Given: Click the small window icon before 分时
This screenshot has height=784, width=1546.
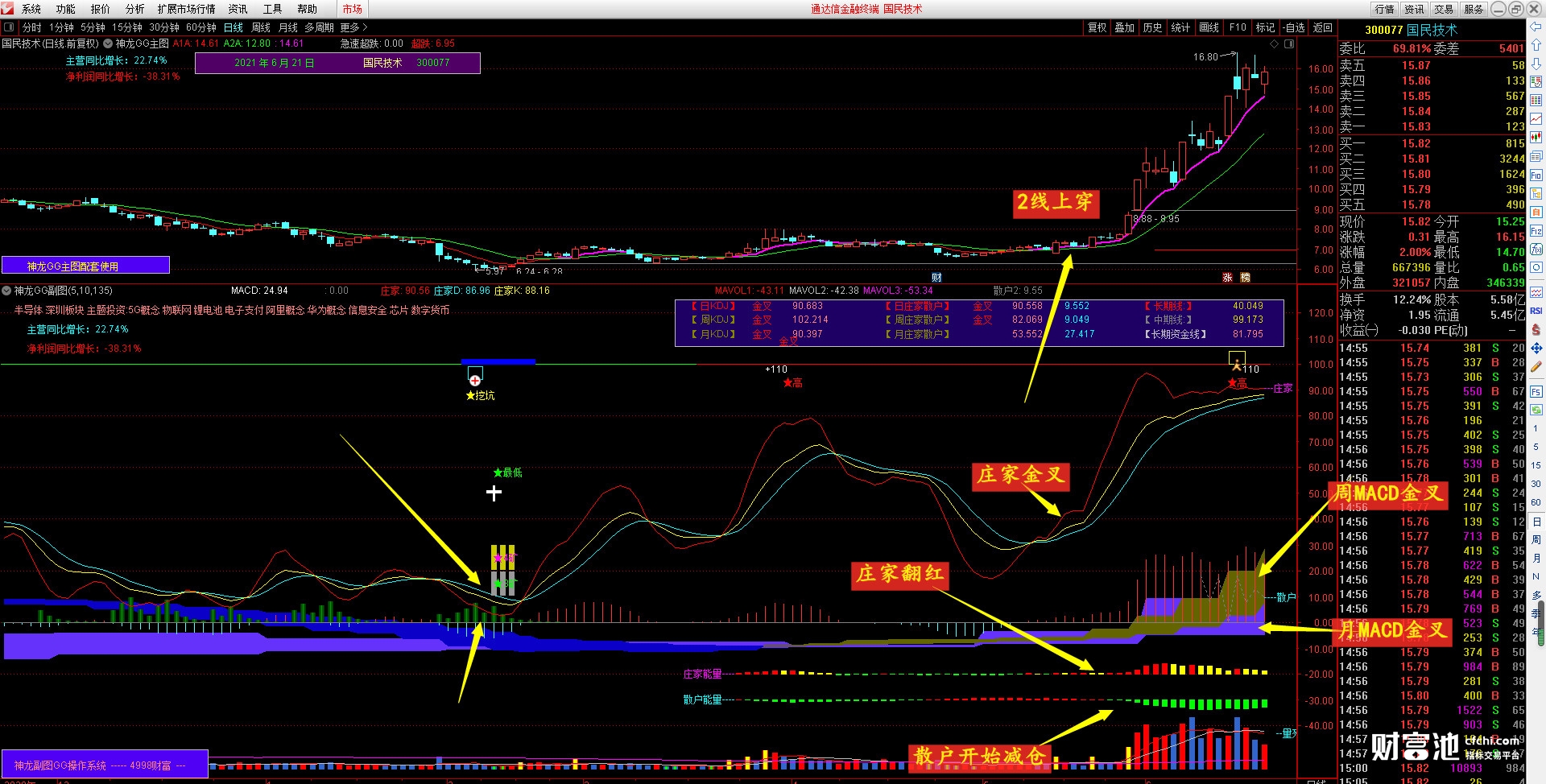Looking at the screenshot, I should (9, 27).
